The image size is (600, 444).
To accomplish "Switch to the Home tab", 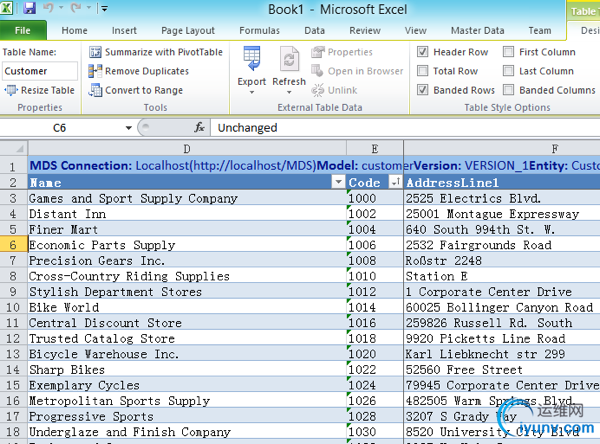I will [x=75, y=31].
